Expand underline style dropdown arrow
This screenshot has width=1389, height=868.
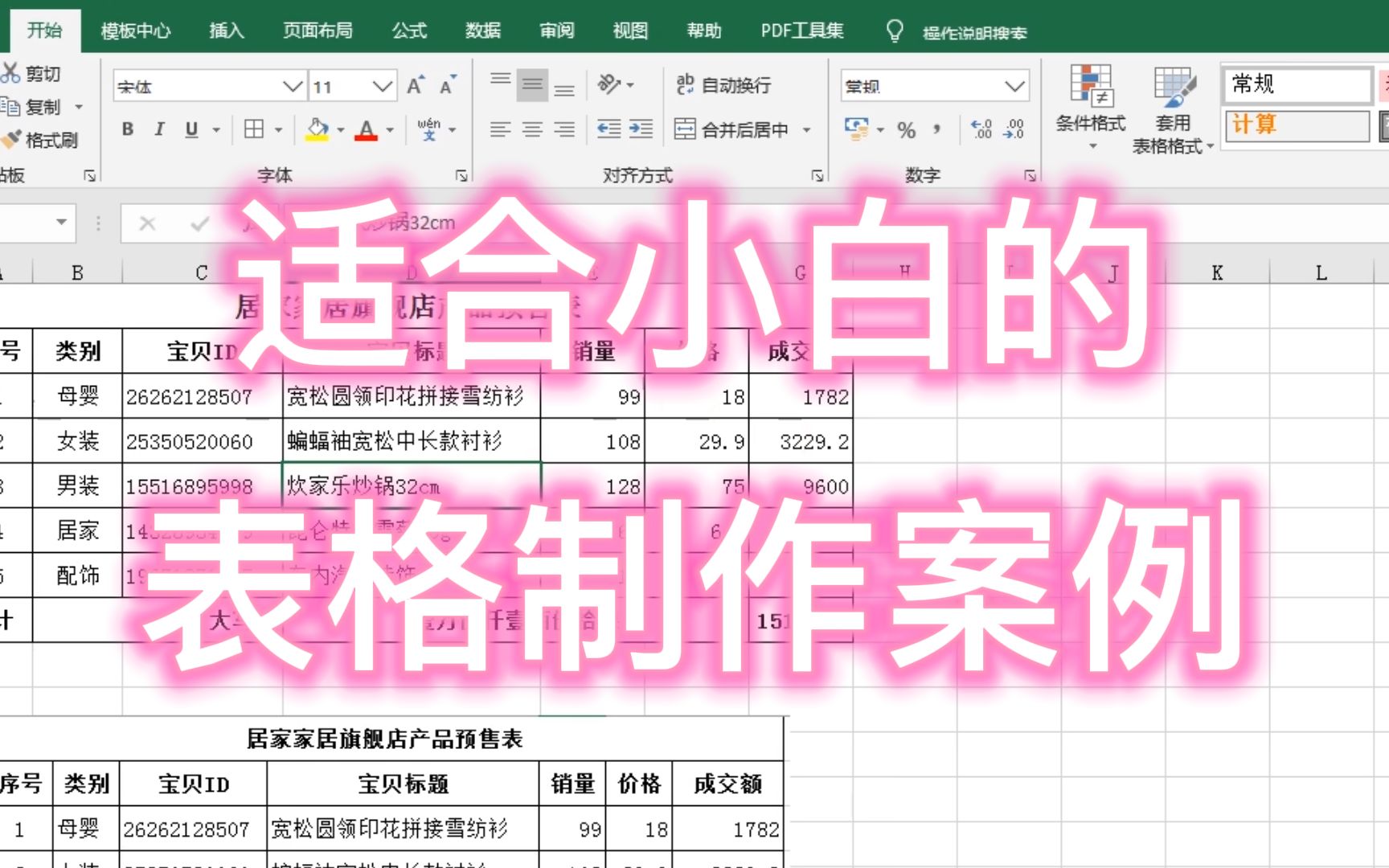tap(216, 129)
